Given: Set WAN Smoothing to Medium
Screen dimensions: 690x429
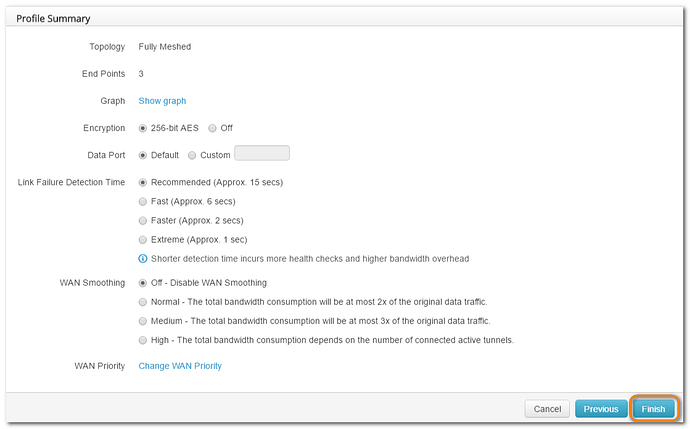Looking at the screenshot, I should (143, 321).
